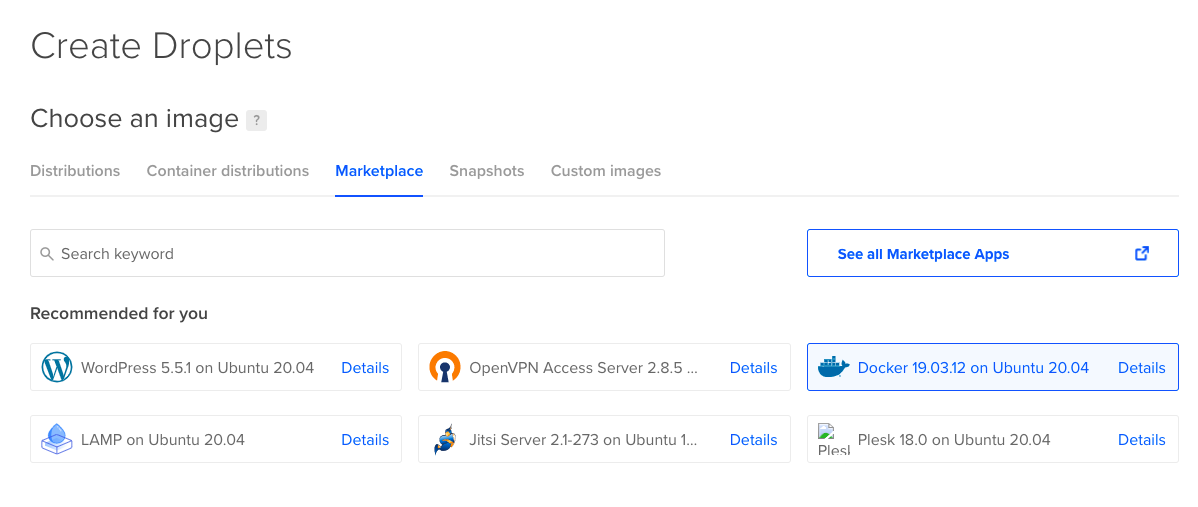The width and height of the screenshot is (1198, 507).
Task: Open Details for LAMP on Ubuntu
Action: coord(365,440)
